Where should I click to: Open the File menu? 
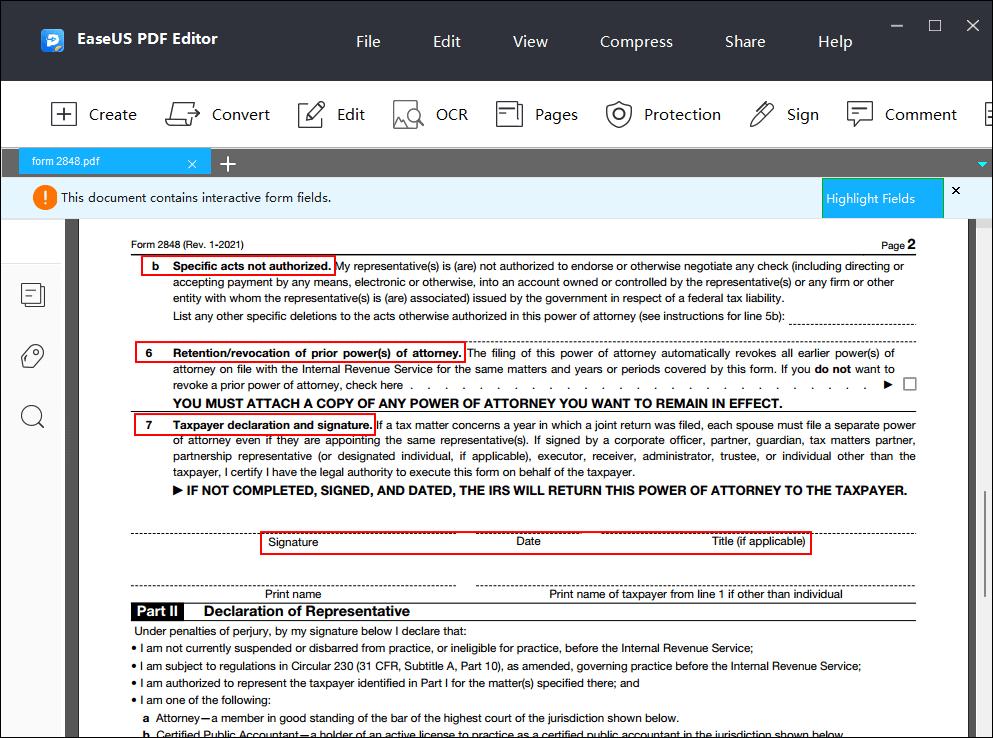[368, 42]
